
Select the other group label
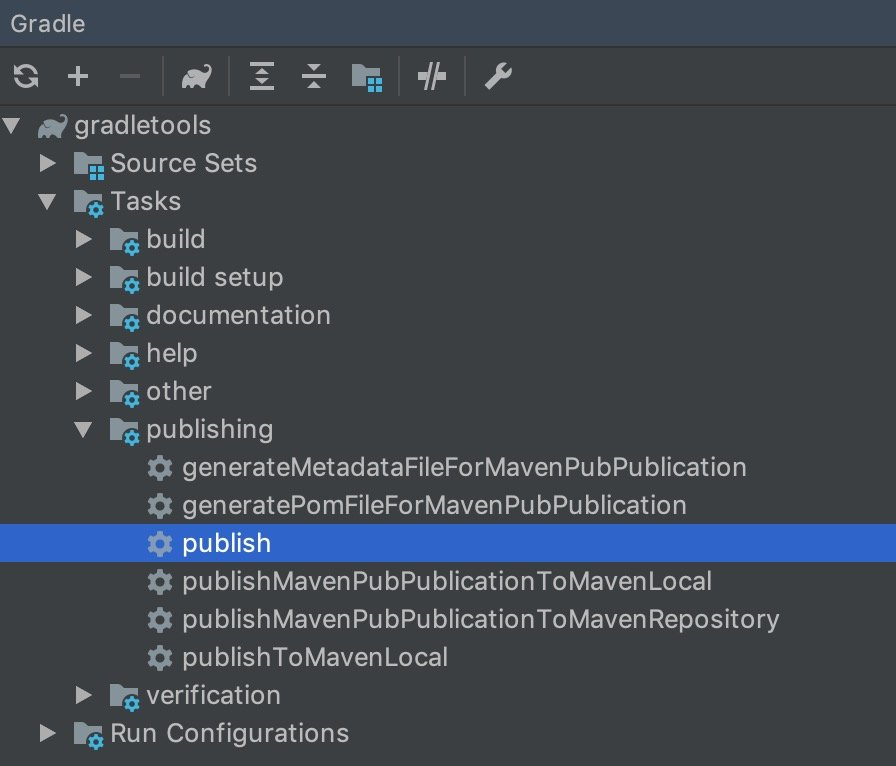(179, 391)
